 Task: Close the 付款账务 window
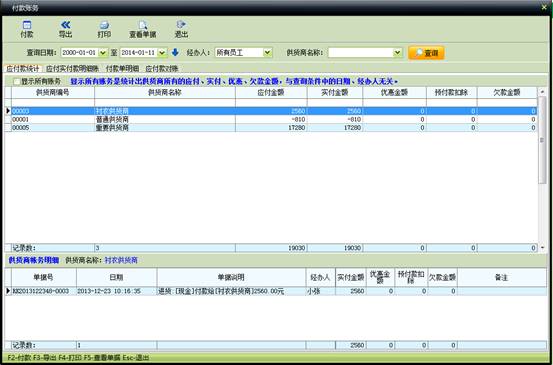click(x=544, y=7)
